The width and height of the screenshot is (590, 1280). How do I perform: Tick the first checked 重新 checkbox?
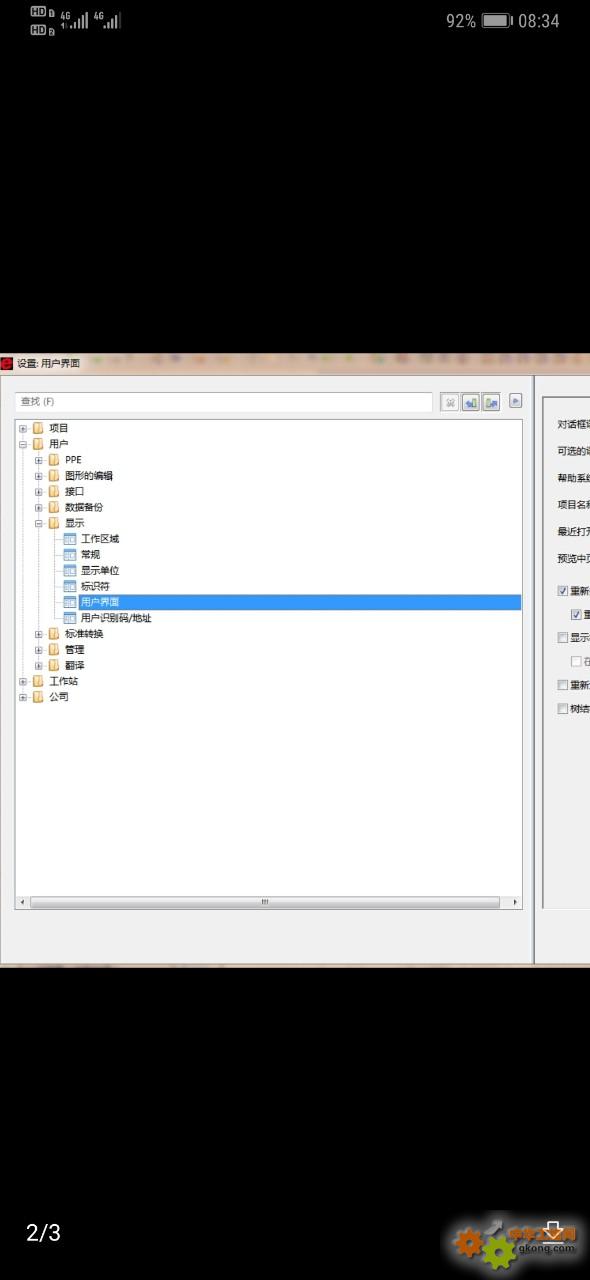pos(563,591)
